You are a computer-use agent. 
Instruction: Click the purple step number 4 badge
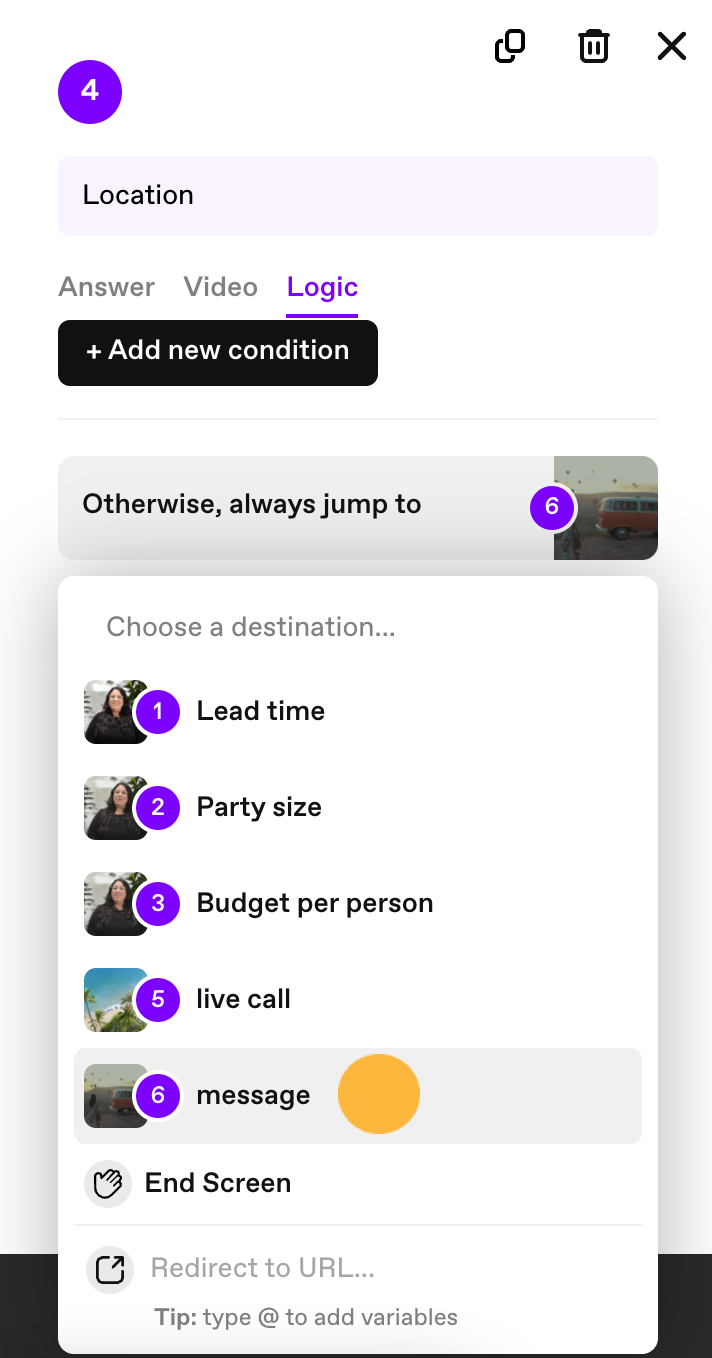click(x=90, y=92)
